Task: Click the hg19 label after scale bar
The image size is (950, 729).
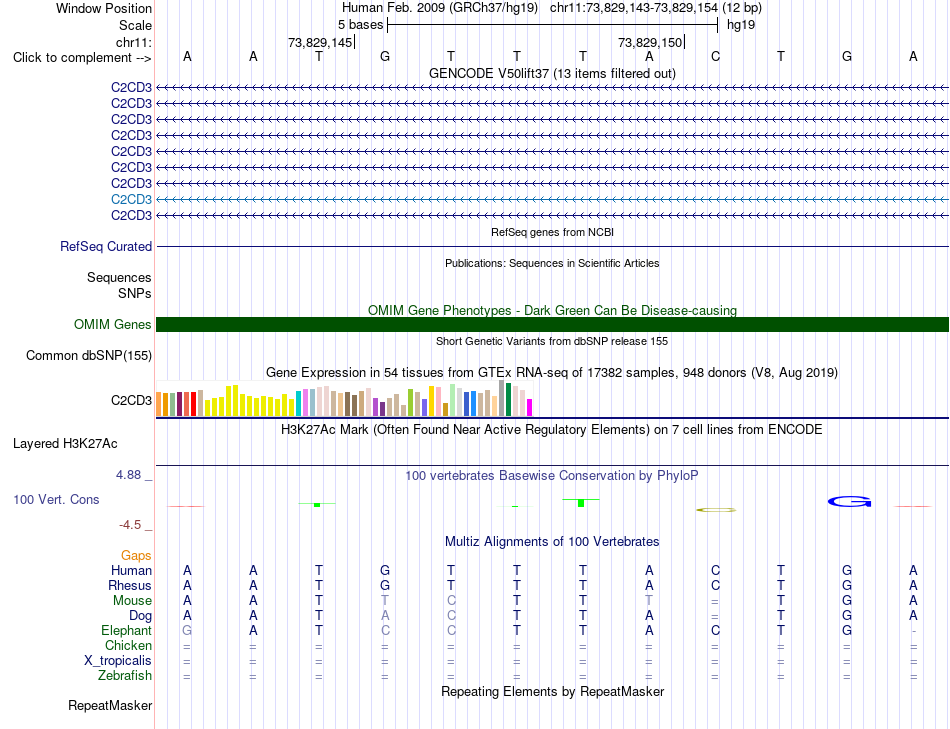Action: 741,25
